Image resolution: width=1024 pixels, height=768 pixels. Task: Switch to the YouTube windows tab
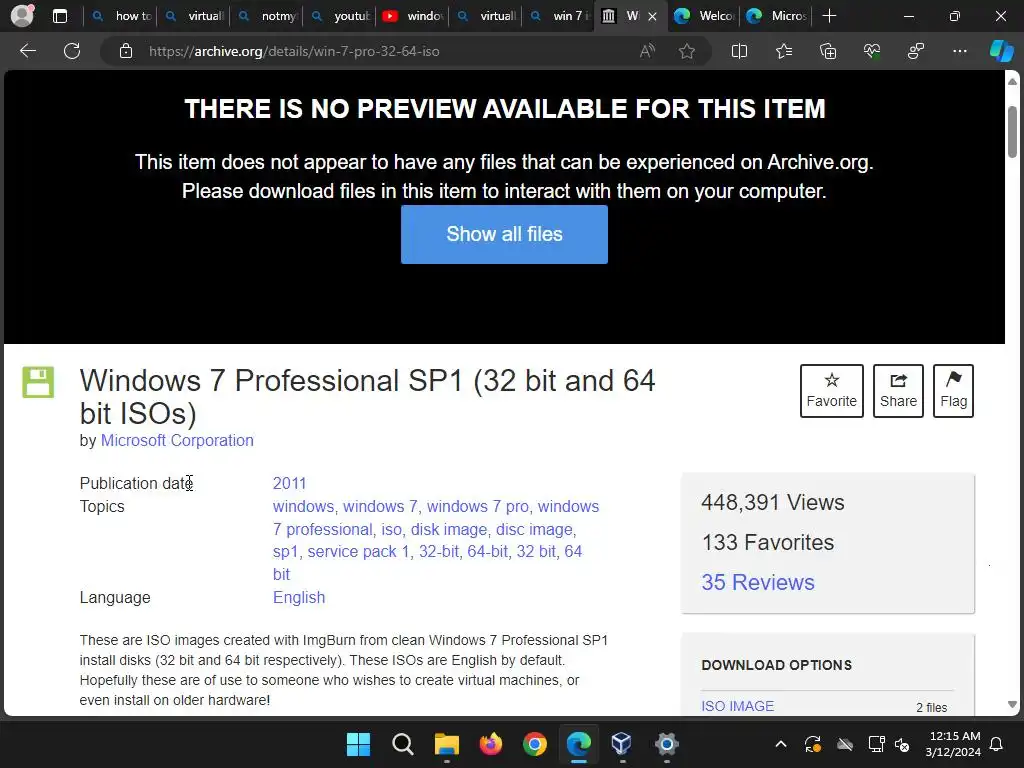click(x=412, y=16)
